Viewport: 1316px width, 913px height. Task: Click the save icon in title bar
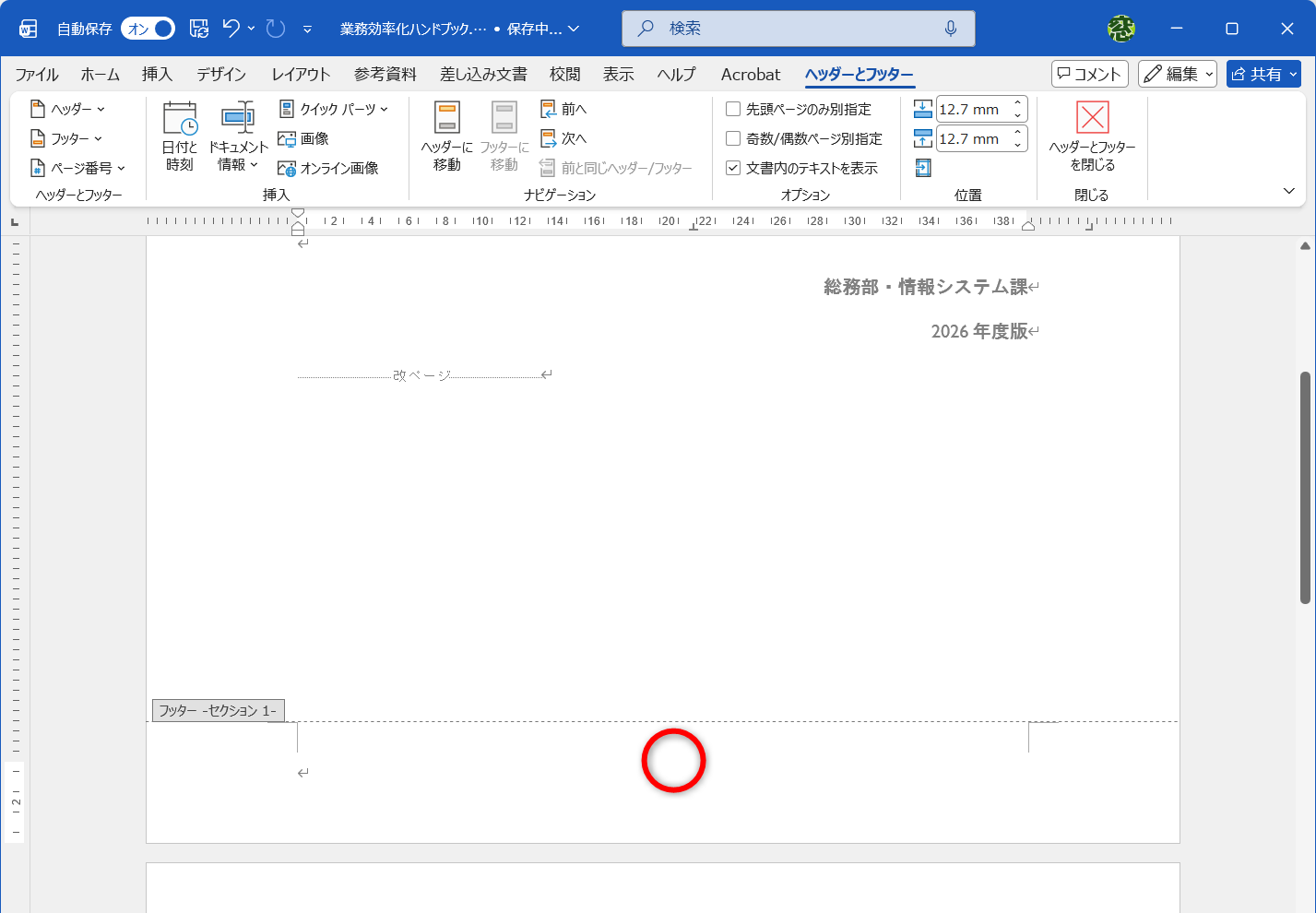199,29
